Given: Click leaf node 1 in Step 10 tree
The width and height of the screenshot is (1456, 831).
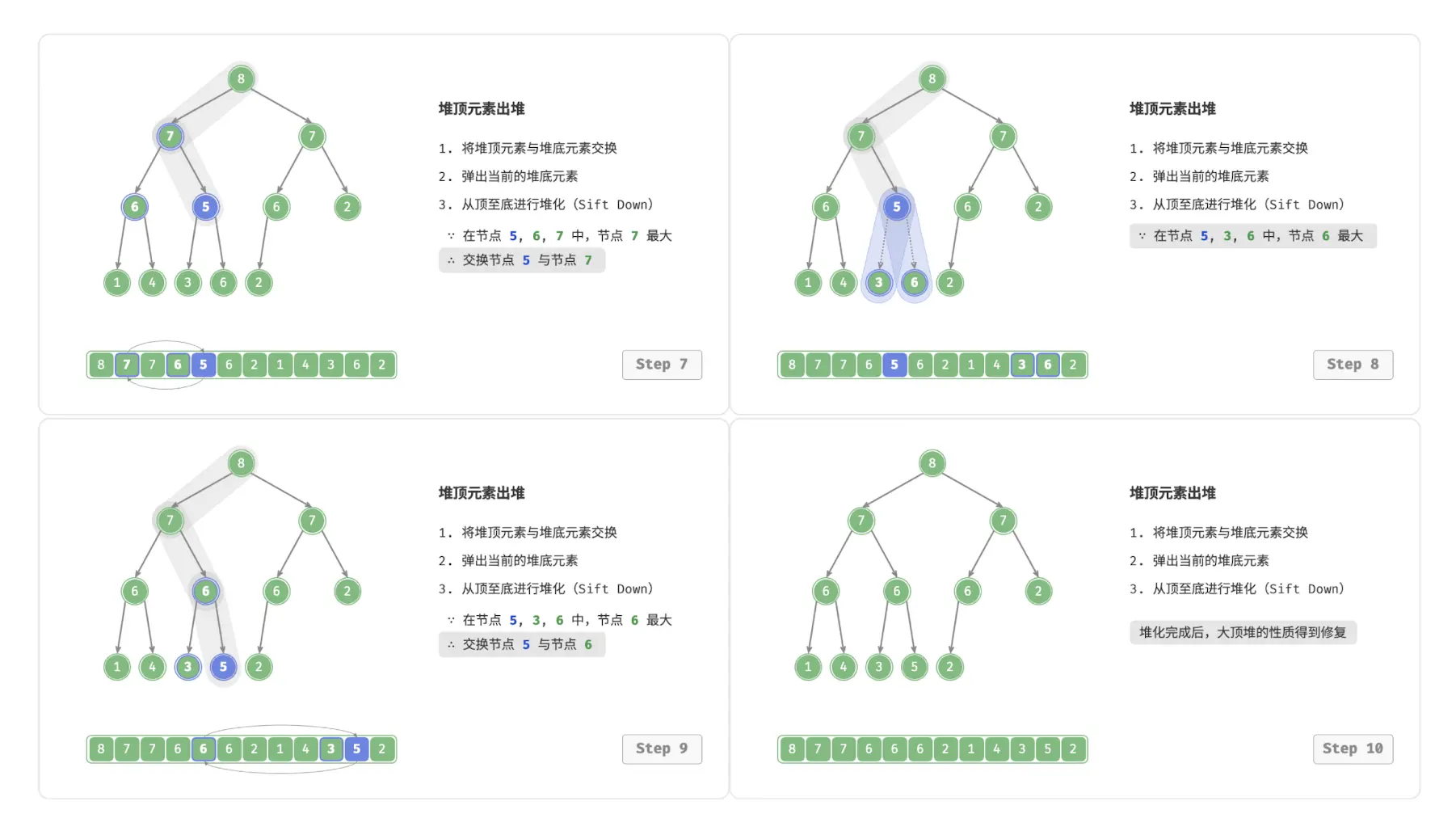Looking at the screenshot, I should 808,667.
